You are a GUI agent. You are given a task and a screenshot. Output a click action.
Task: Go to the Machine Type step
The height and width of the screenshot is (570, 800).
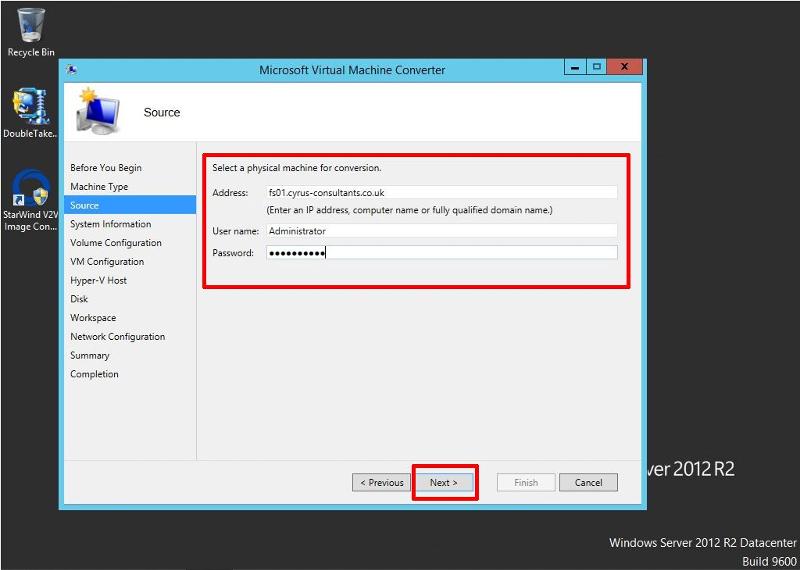99,187
